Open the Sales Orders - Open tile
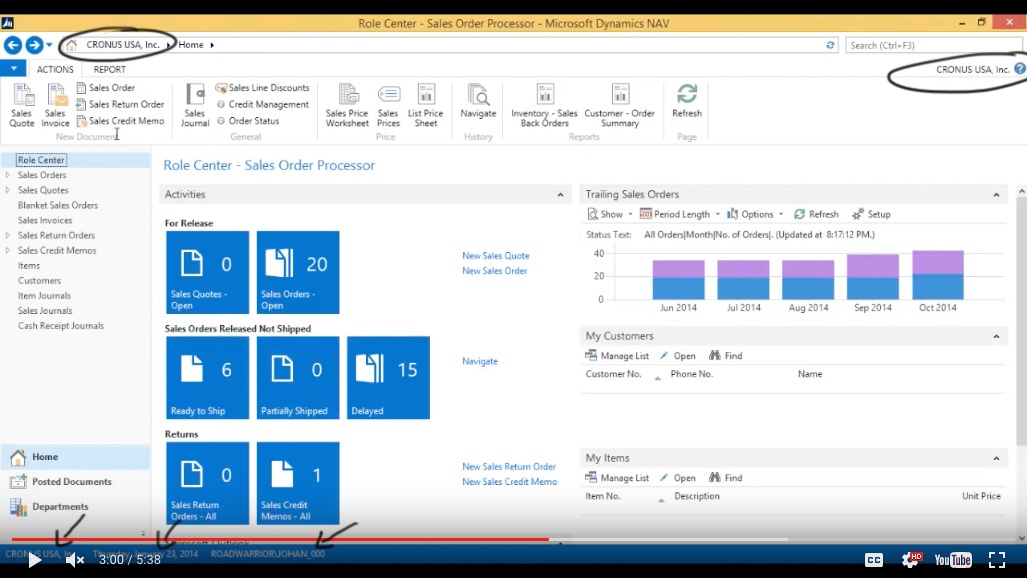Screen dimensions: 1027x578 pos(298,272)
